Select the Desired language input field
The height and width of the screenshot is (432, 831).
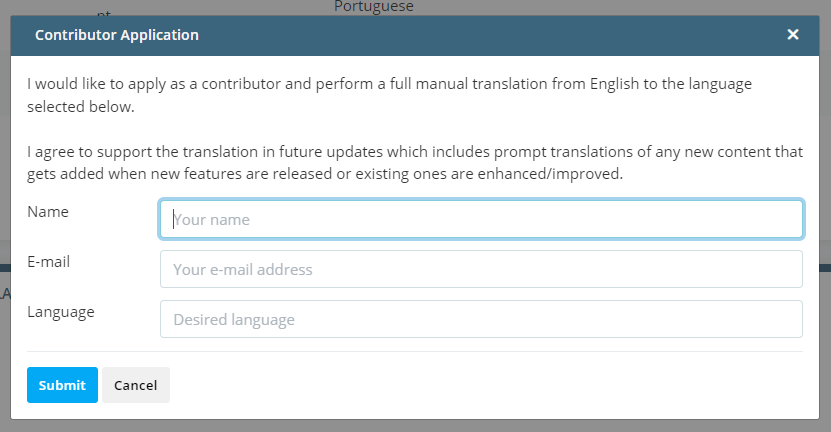[x=481, y=319]
